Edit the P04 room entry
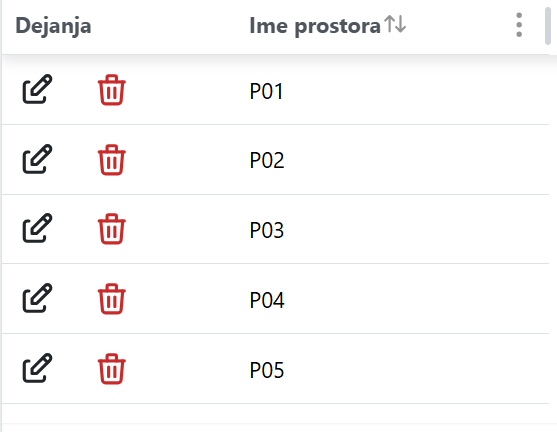Screen dimensions: 557x432 click(37, 298)
